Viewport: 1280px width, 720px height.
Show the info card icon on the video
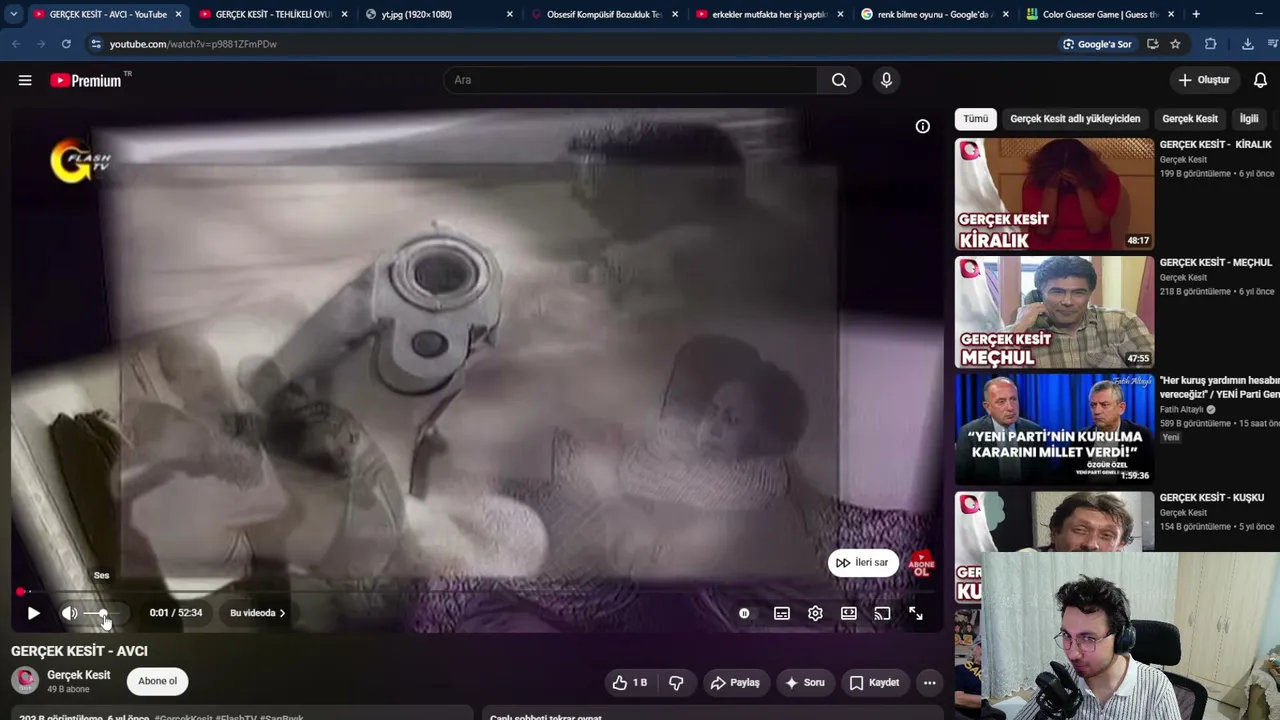(x=923, y=126)
